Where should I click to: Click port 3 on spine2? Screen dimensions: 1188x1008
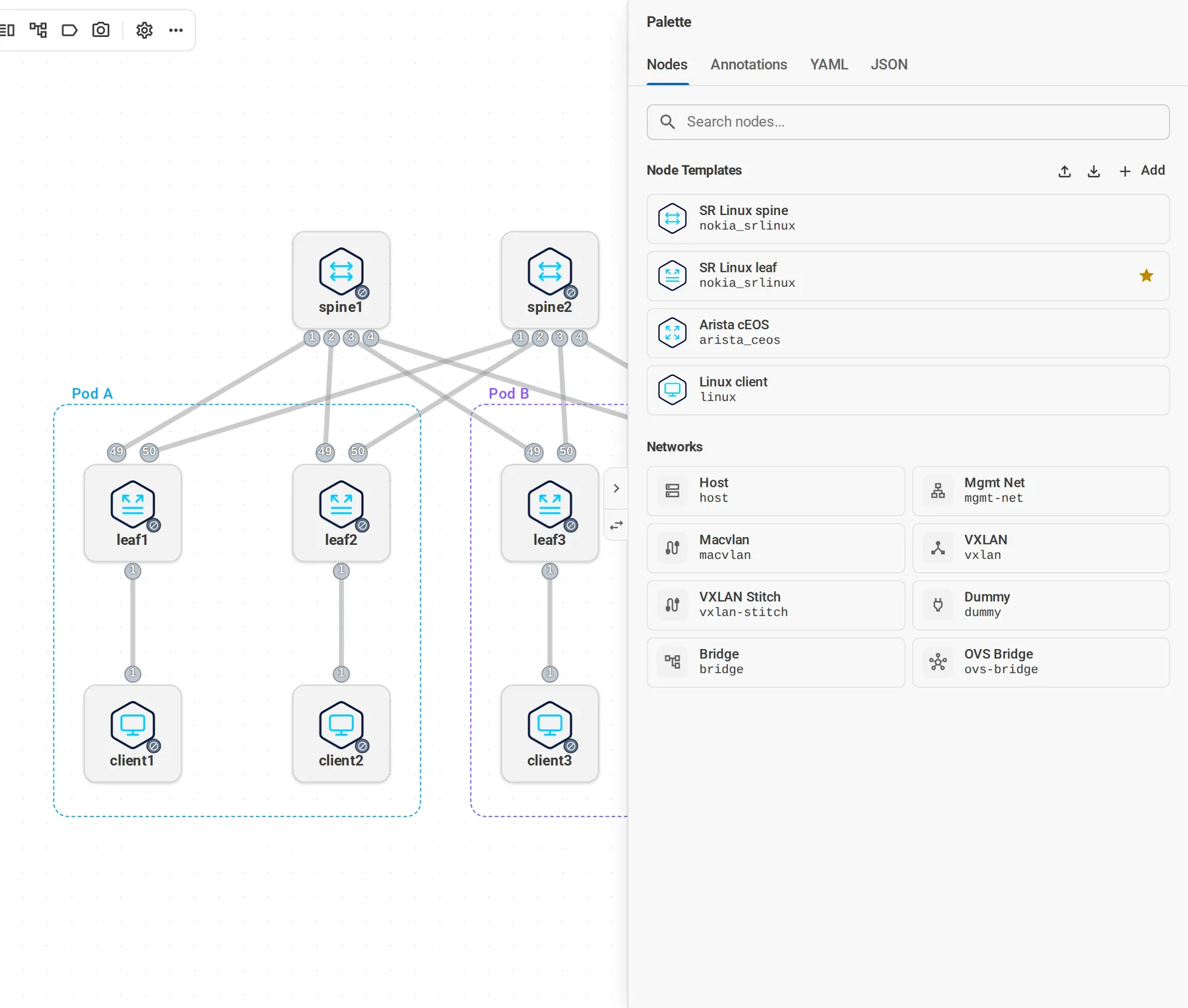point(560,338)
